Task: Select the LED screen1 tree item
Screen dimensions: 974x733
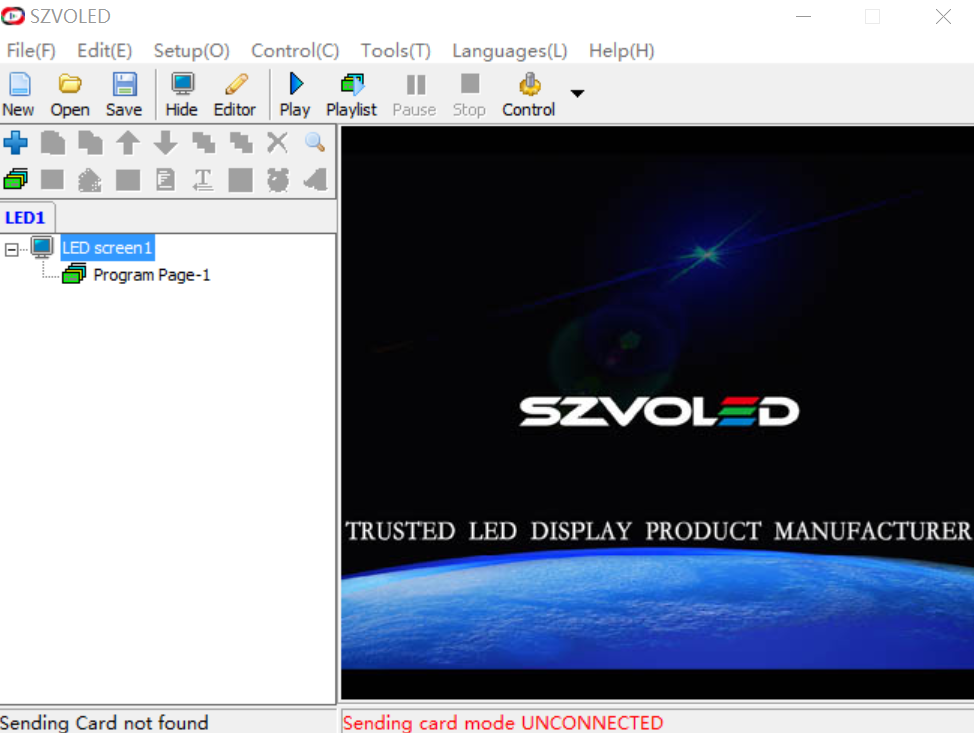Action: (x=107, y=248)
